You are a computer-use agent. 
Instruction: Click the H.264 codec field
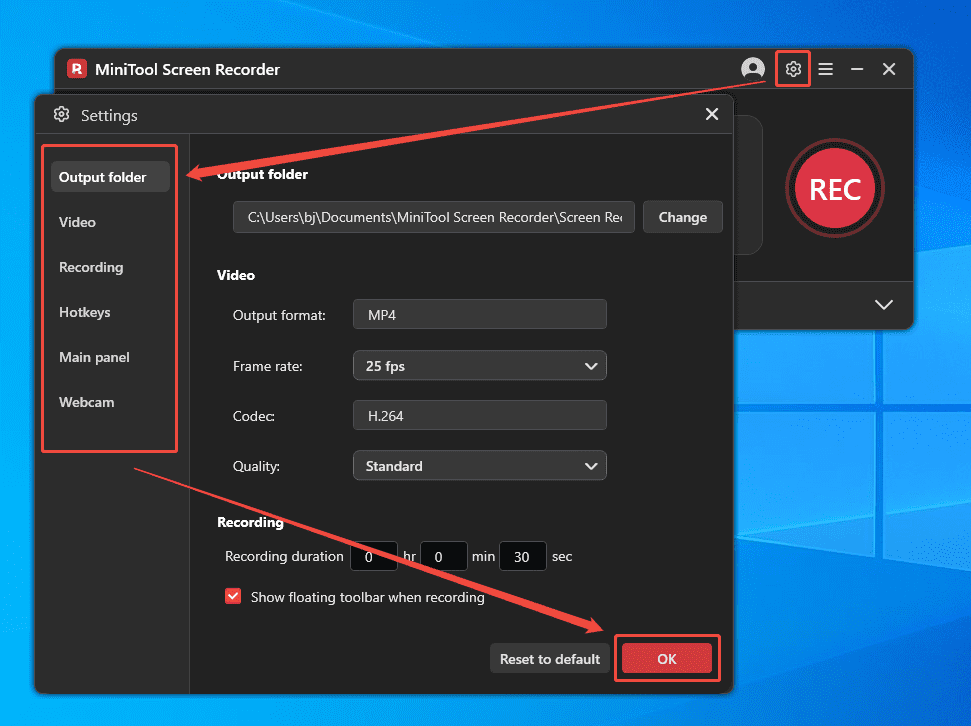[479, 416]
